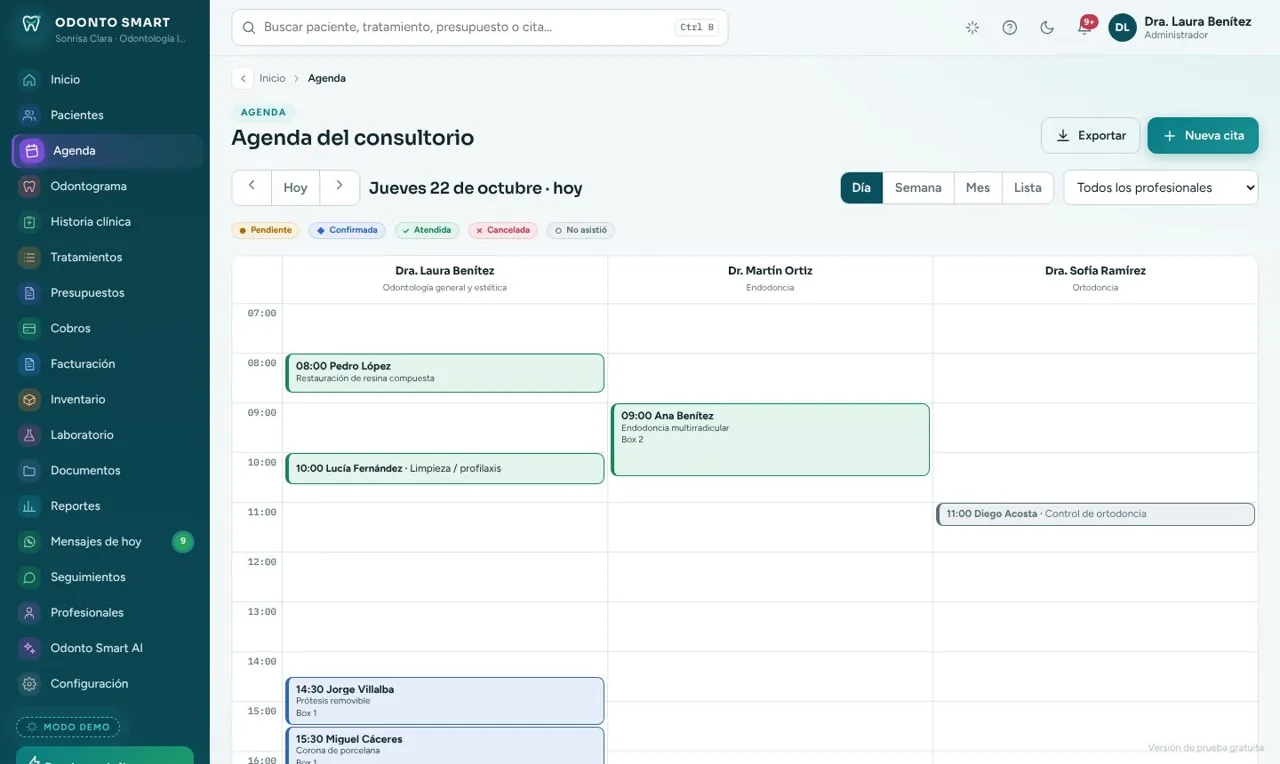
Task: Focus the patient search input field
Action: (x=480, y=28)
